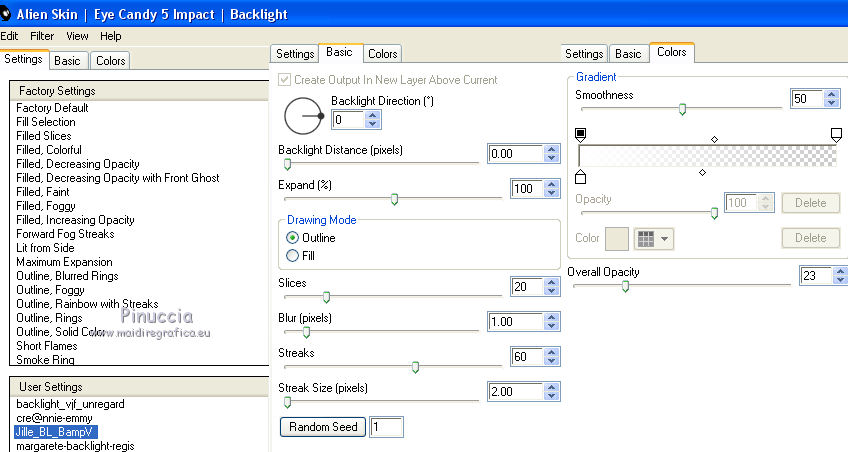
Task: Increase Backlight Direction with up arrow
Action: click(x=373, y=115)
